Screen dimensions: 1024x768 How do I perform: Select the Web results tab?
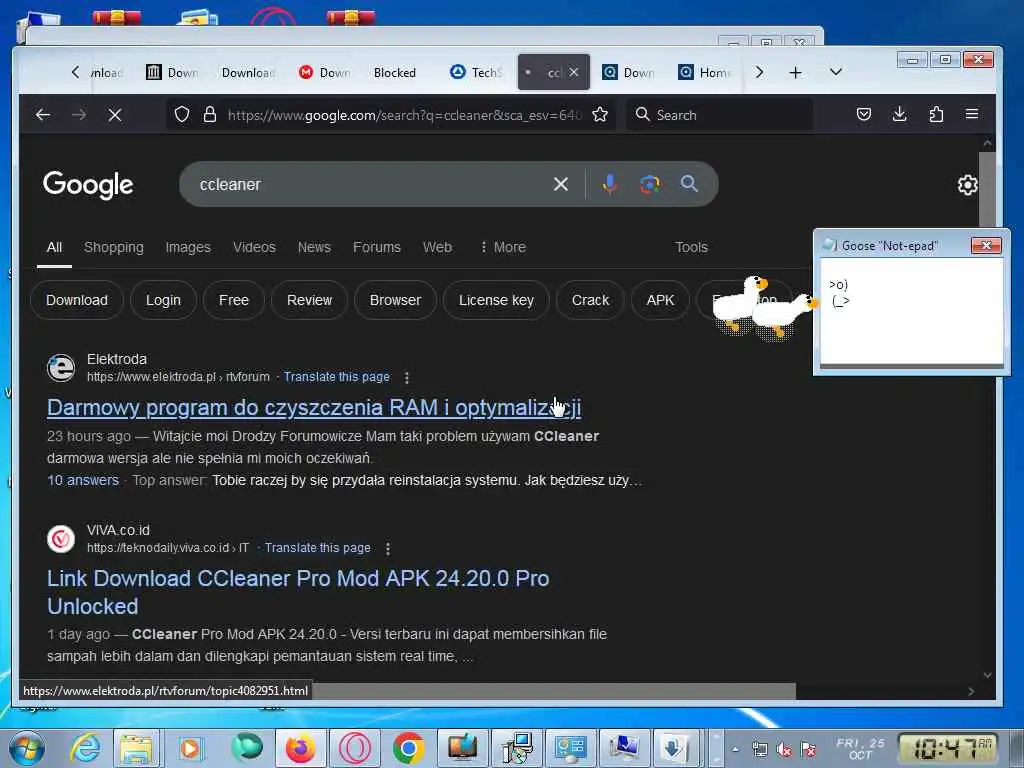437,247
